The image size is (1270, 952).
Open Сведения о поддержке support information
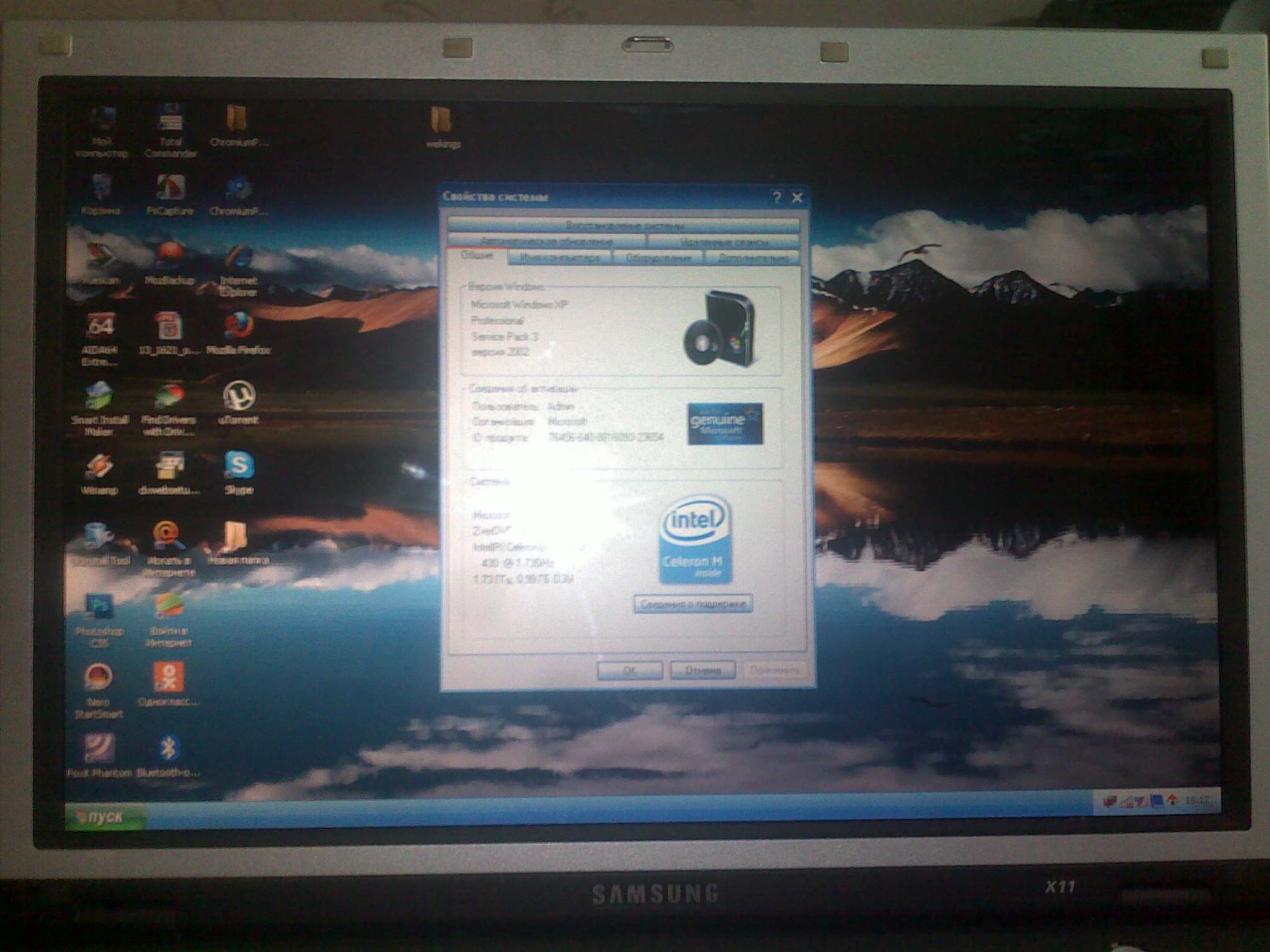pos(693,604)
